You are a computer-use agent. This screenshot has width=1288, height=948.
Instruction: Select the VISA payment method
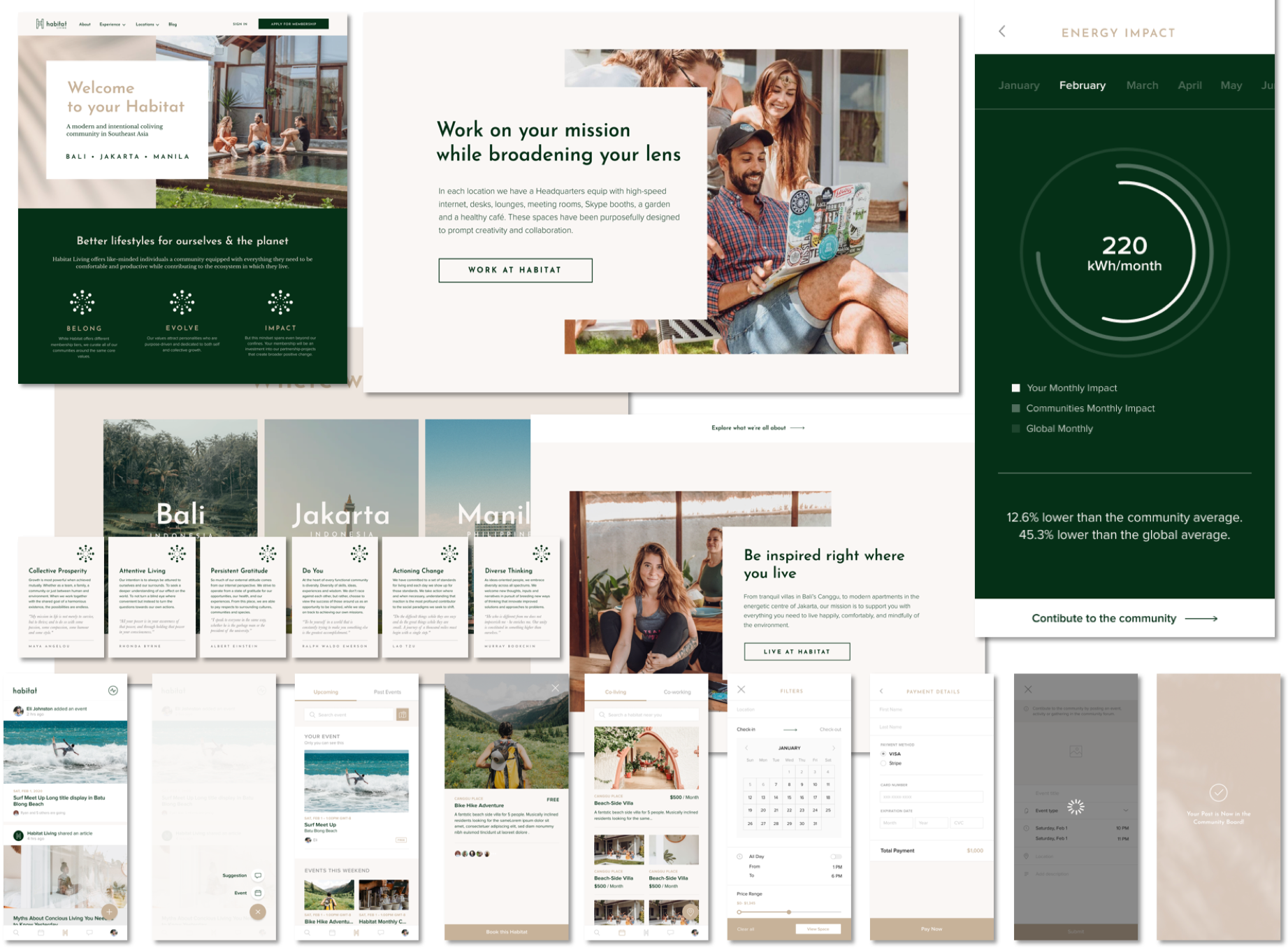883,754
